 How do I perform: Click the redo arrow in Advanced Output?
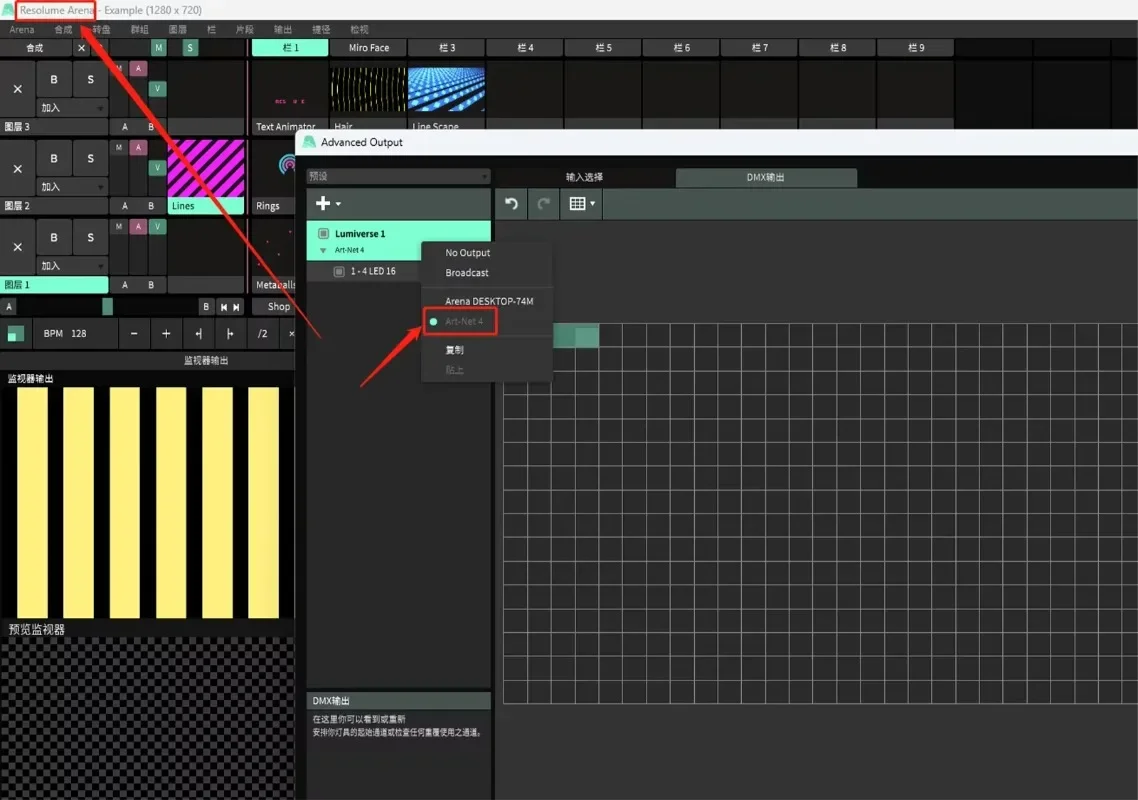click(543, 204)
